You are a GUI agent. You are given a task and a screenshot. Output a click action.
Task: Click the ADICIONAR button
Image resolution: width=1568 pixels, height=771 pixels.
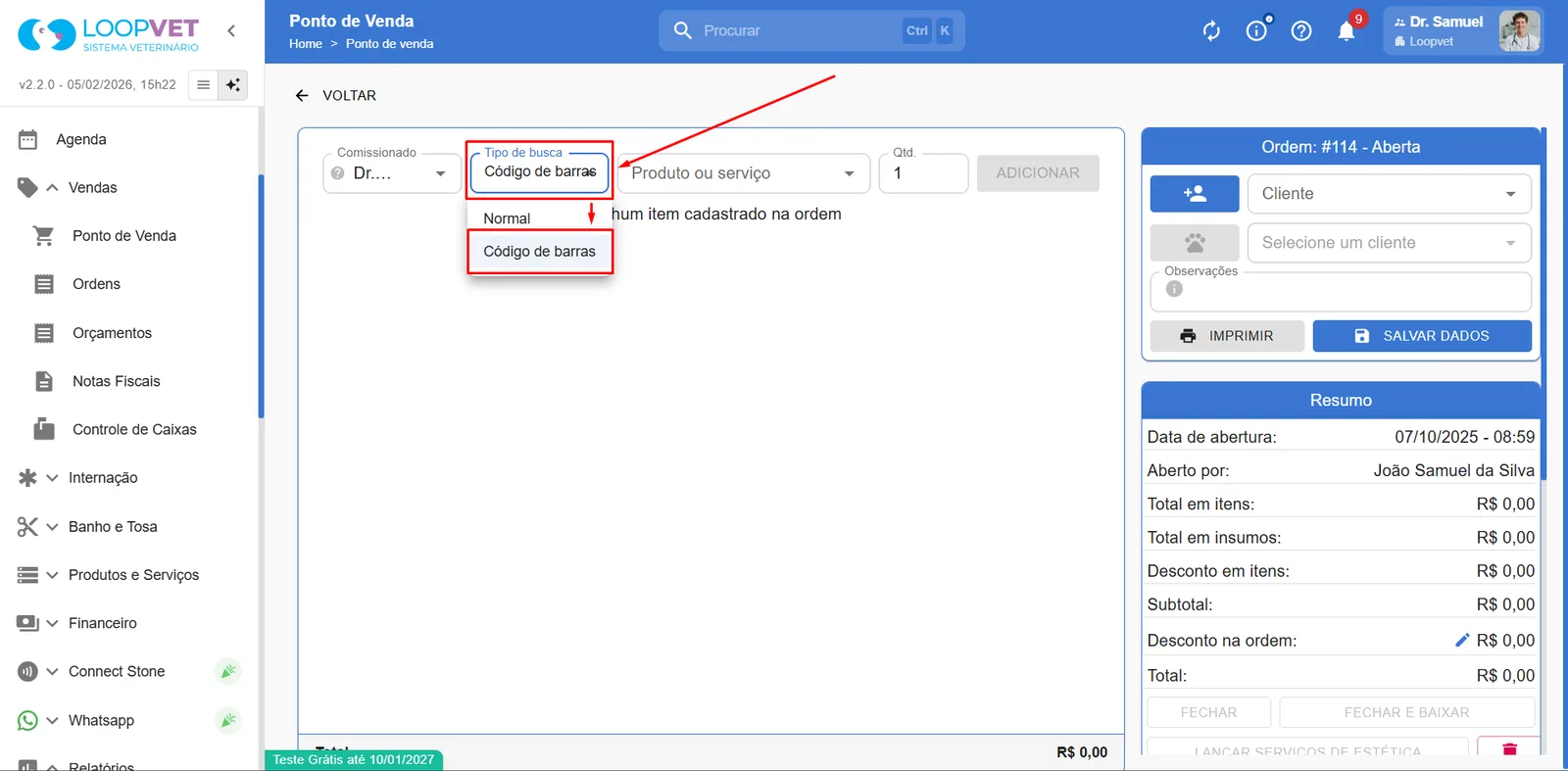tap(1038, 173)
